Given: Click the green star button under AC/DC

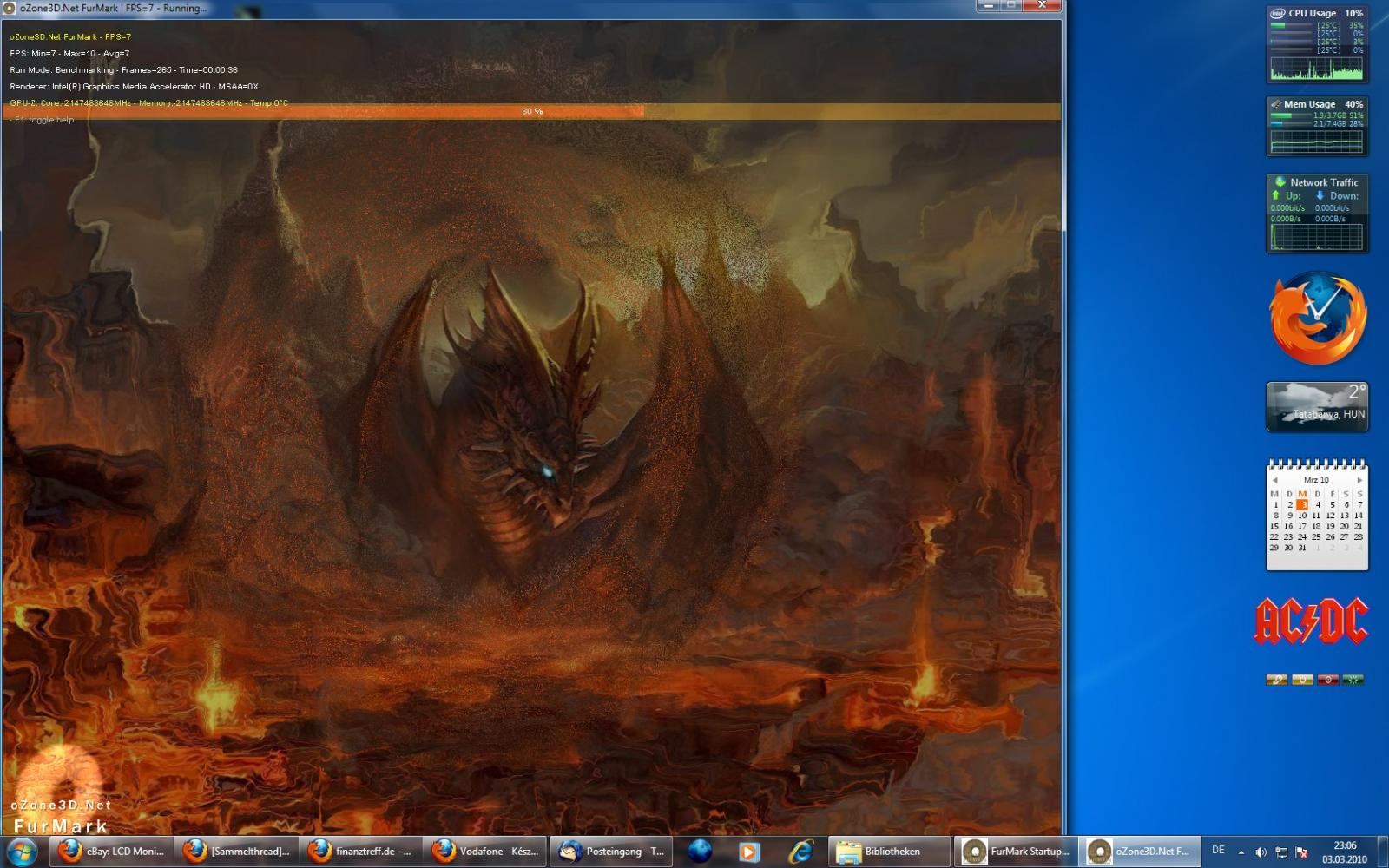Looking at the screenshot, I should 1353,680.
